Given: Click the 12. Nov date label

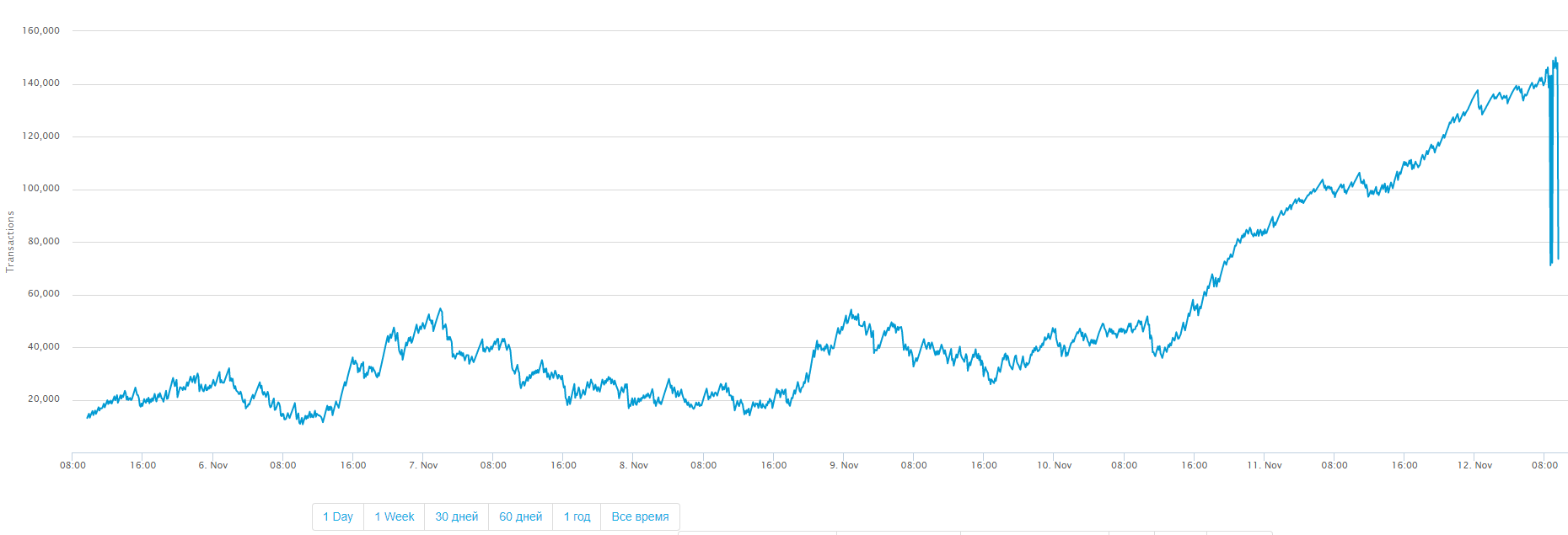Looking at the screenshot, I should [x=1475, y=465].
